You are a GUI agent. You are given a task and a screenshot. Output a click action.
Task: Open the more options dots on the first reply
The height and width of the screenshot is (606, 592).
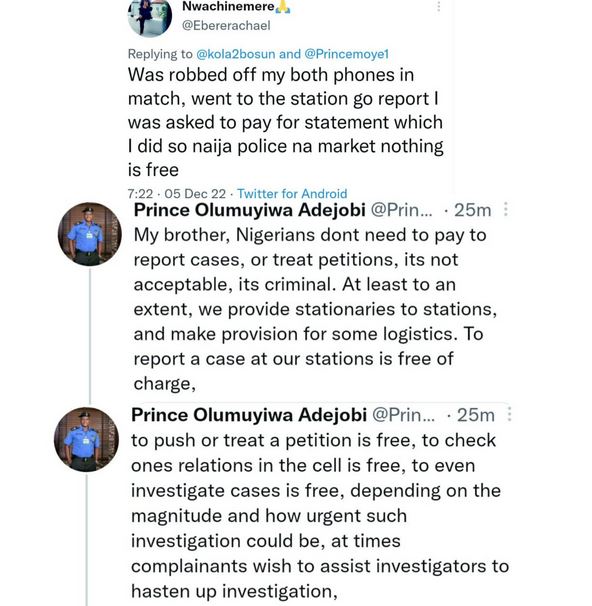pos(506,209)
